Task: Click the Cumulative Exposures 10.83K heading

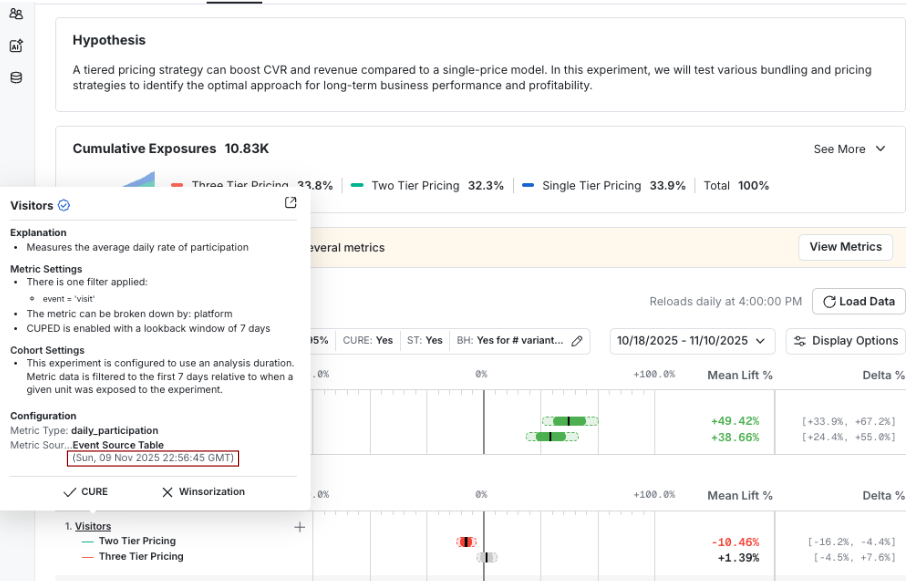Action: coord(171,149)
